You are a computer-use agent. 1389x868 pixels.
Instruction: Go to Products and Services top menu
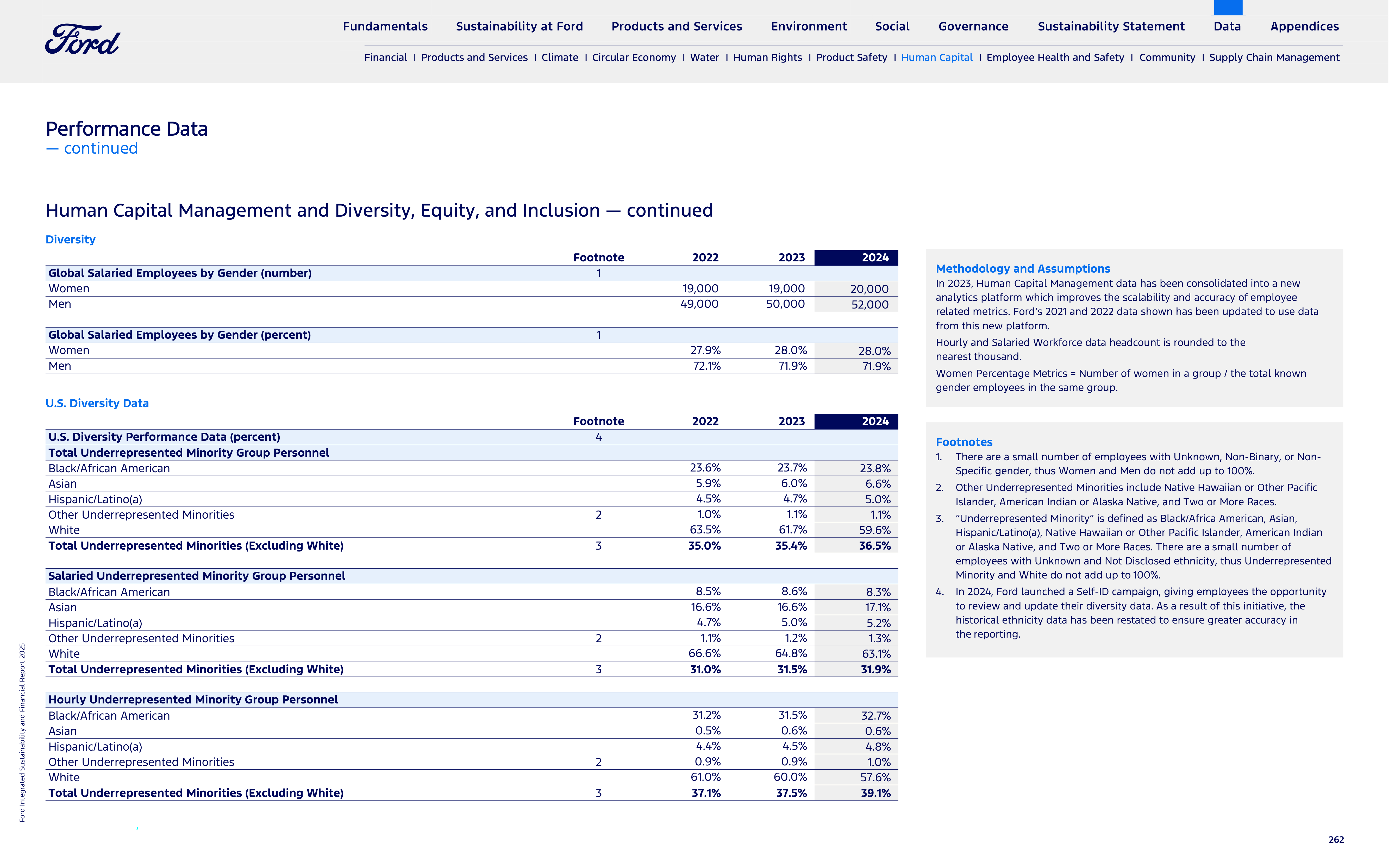(x=677, y=26)
